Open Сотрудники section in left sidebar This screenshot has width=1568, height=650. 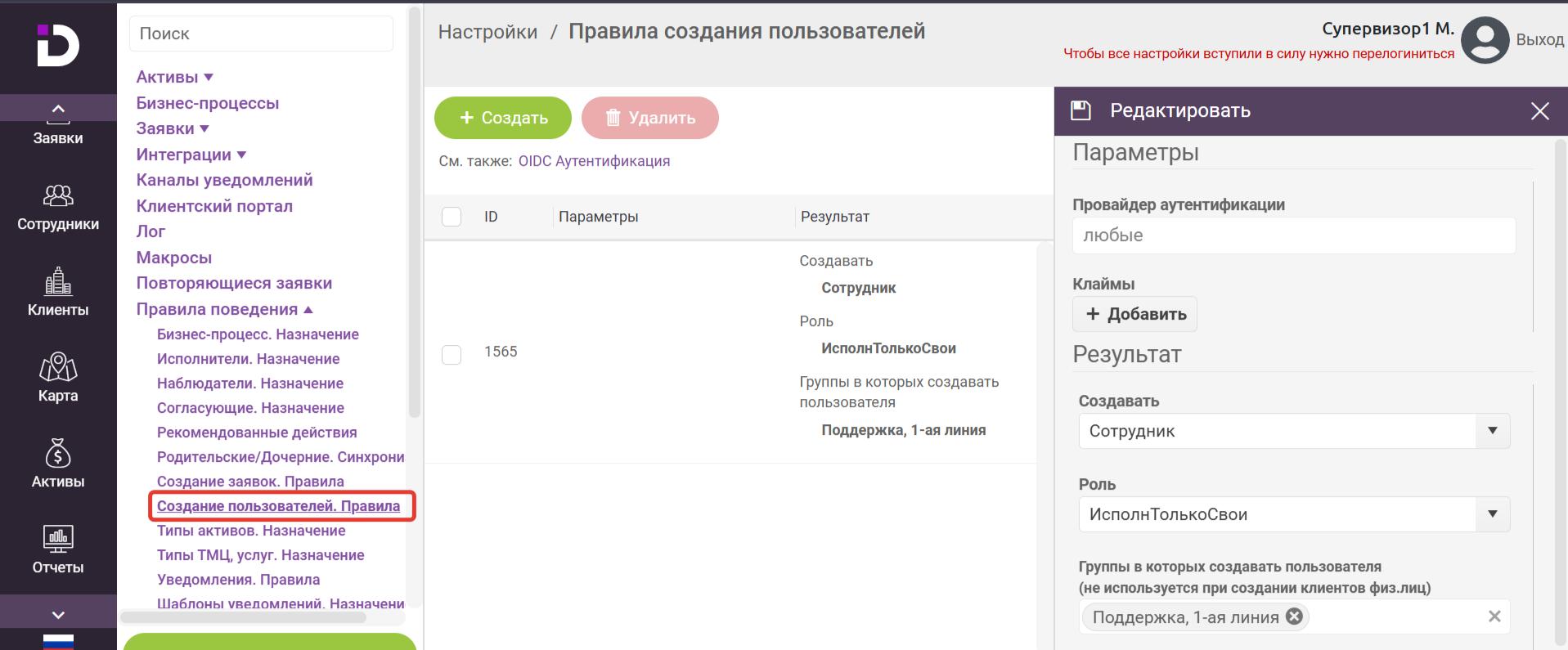[58, 208]
